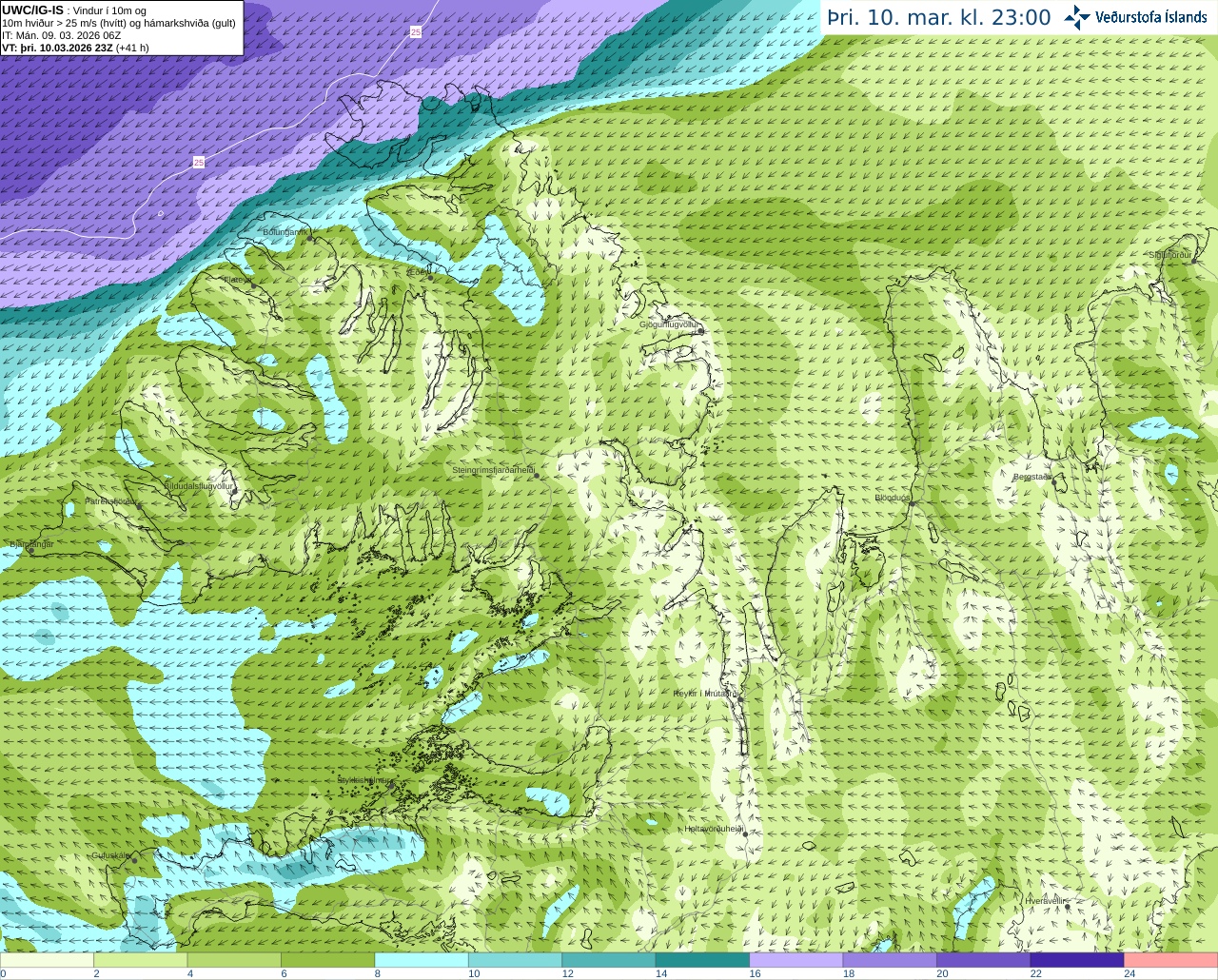Image resolution: width=1218 pixels, height=980 pixels.
Task: Click the lower '25' gust contour label
Action: coord(198,163)
